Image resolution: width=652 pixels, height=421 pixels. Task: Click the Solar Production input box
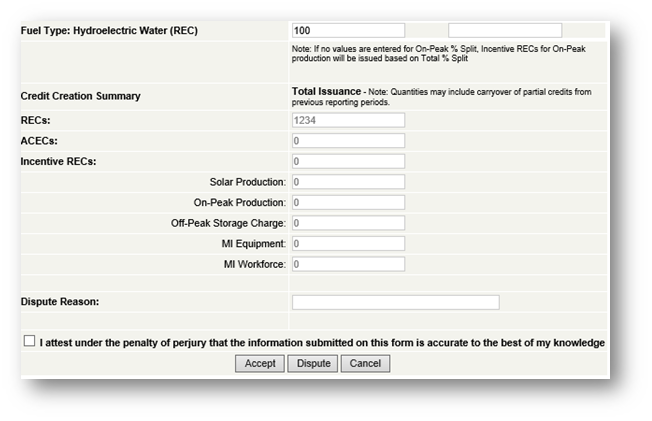tap(348, 182)
